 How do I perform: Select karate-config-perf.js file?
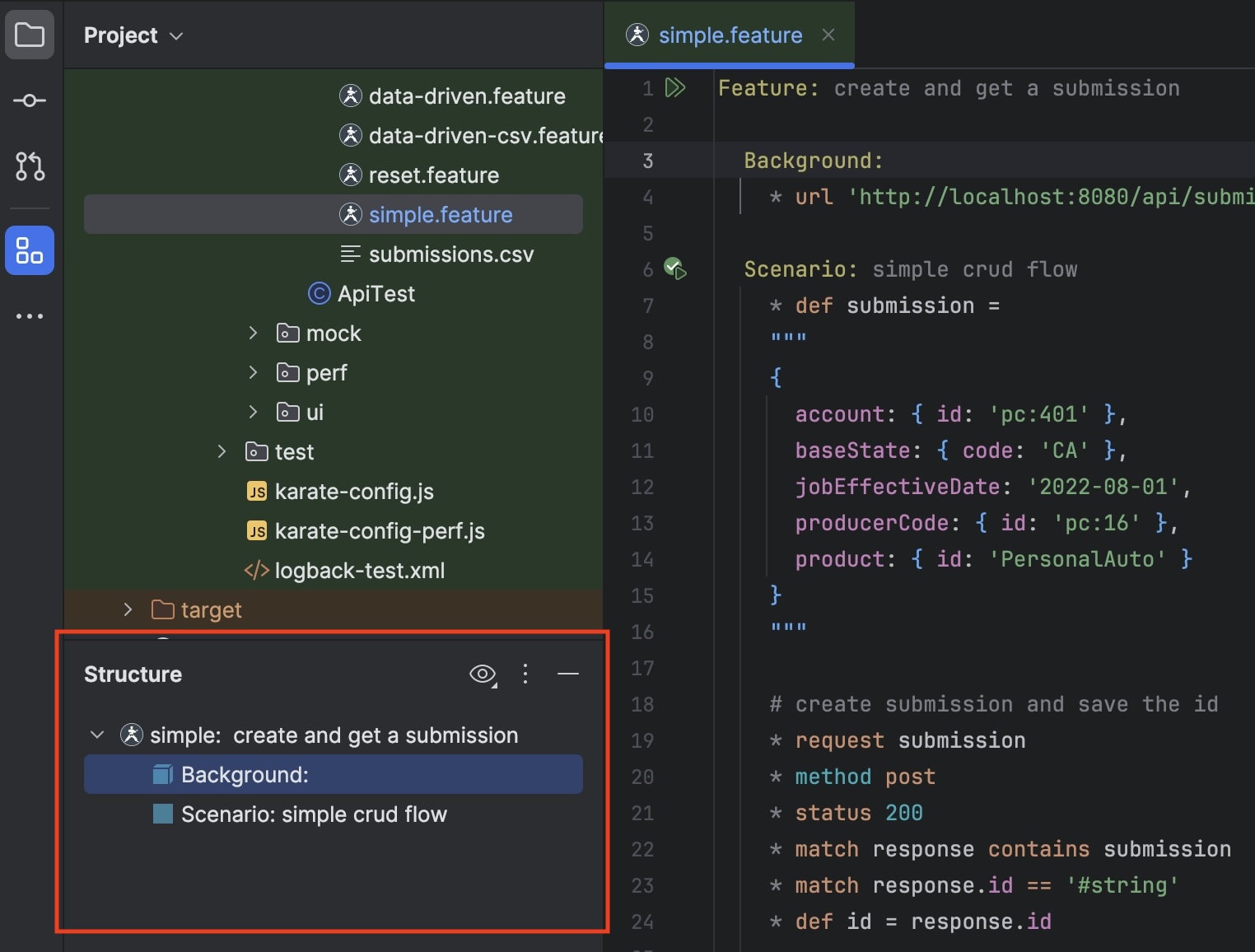pyautogui.click(x=380, y=531)
